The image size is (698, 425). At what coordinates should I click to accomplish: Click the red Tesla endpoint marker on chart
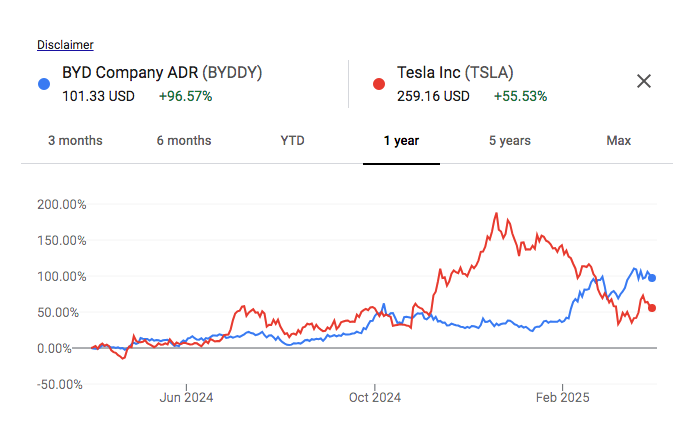[x=653, y=308]
